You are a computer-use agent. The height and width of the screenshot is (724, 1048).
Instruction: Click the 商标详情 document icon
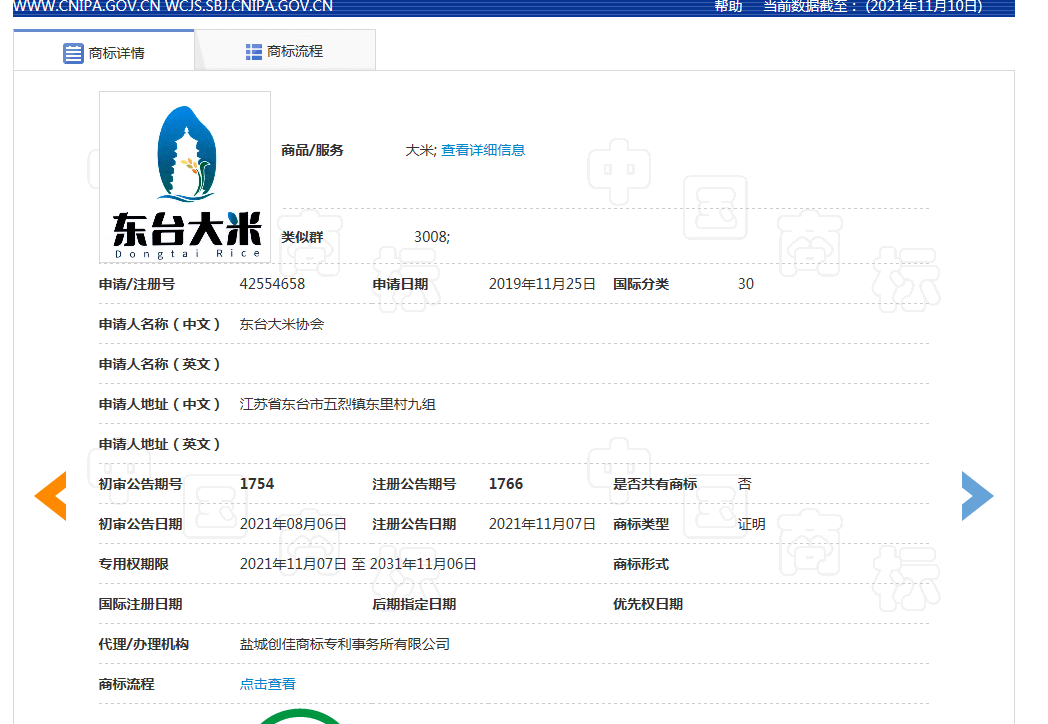[73, 53]
